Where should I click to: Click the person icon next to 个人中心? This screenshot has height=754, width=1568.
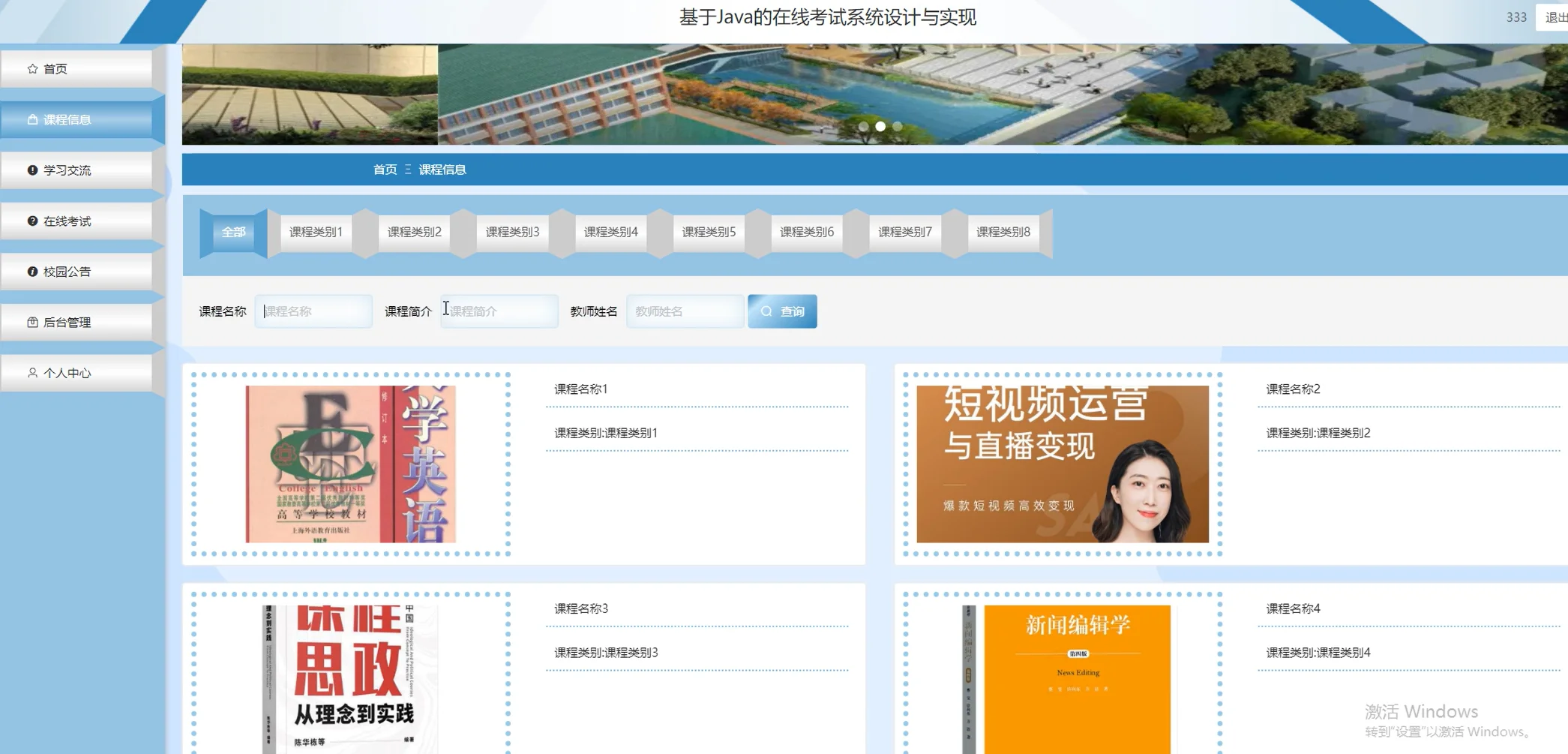(x=31, y=372)
